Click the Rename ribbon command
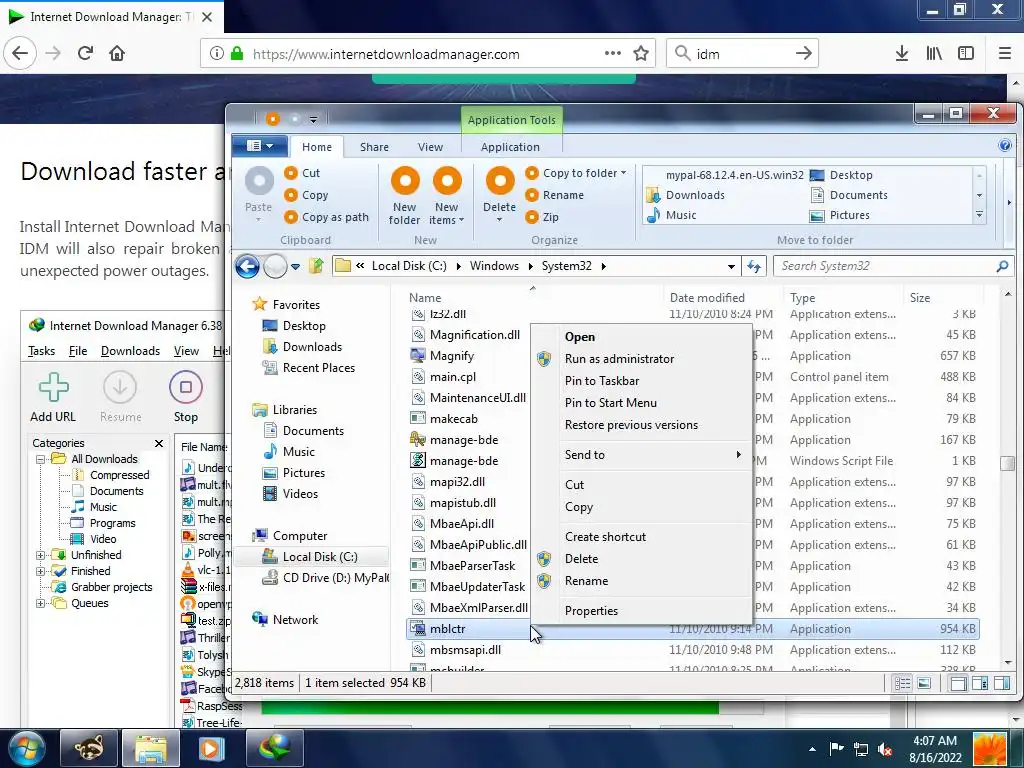The image size is (1024, 768). pyautogui.click(x=554, y=195)
